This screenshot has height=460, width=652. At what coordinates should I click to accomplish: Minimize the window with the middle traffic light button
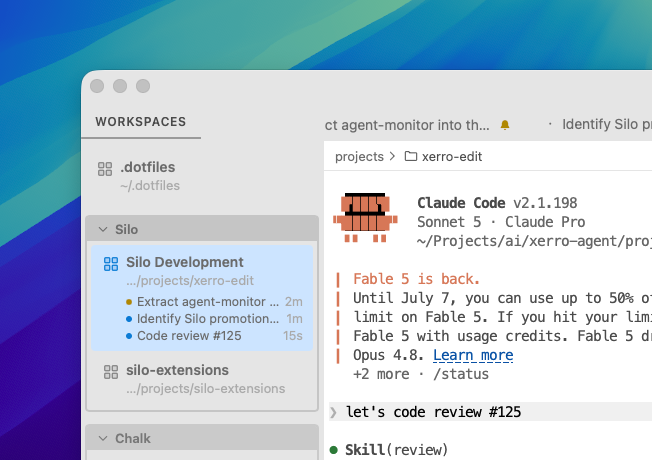pyautogui.click(x=120, y=86)
